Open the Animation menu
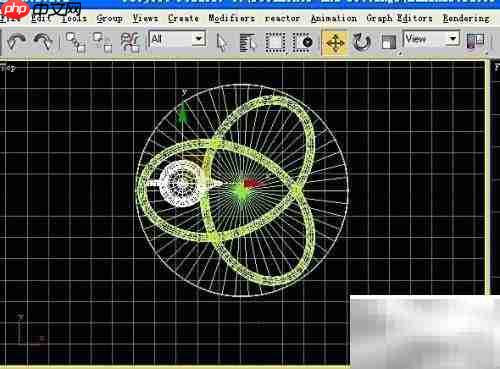 coord(334,18)
